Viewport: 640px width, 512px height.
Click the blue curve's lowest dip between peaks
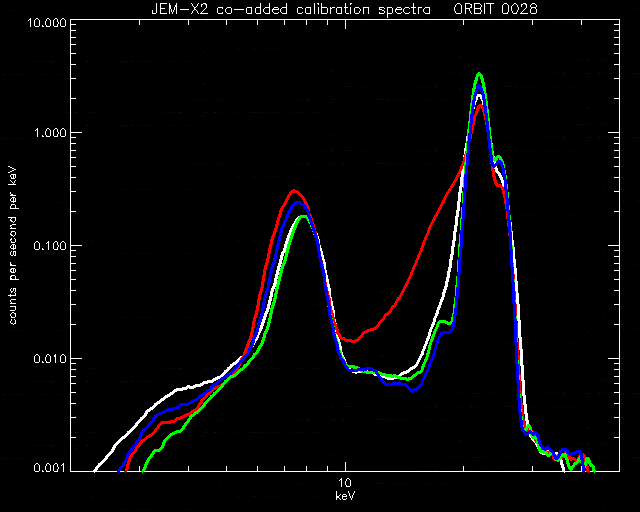413,391
